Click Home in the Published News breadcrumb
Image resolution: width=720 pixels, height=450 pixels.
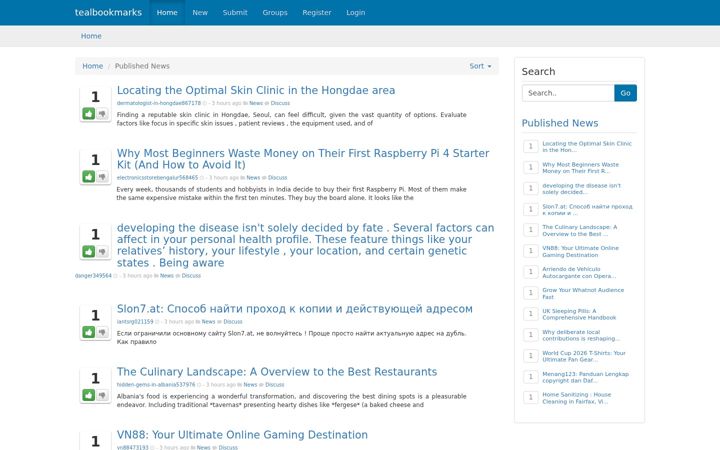point(92,66)
